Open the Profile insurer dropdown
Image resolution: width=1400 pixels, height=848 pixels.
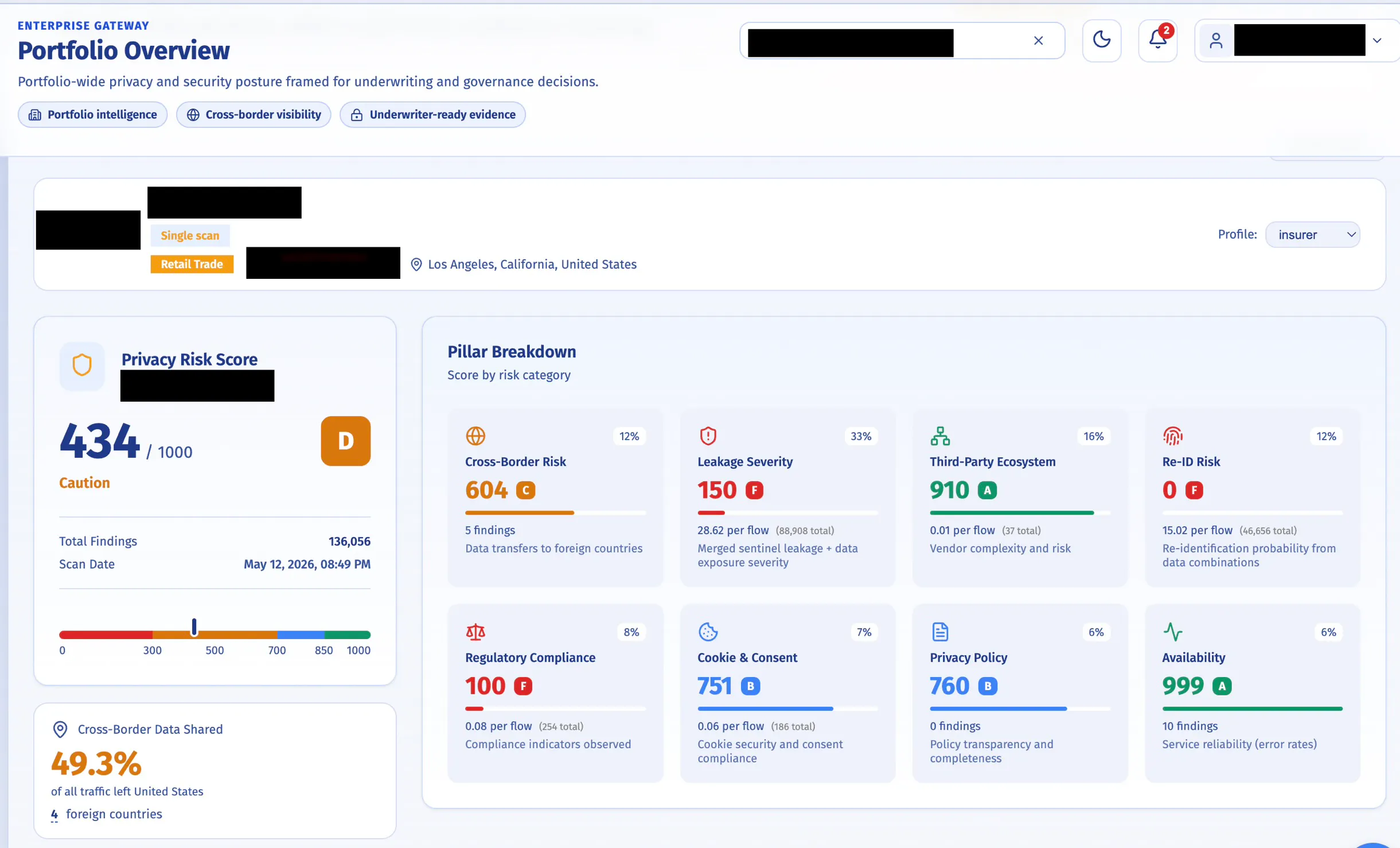point(1312,235)
